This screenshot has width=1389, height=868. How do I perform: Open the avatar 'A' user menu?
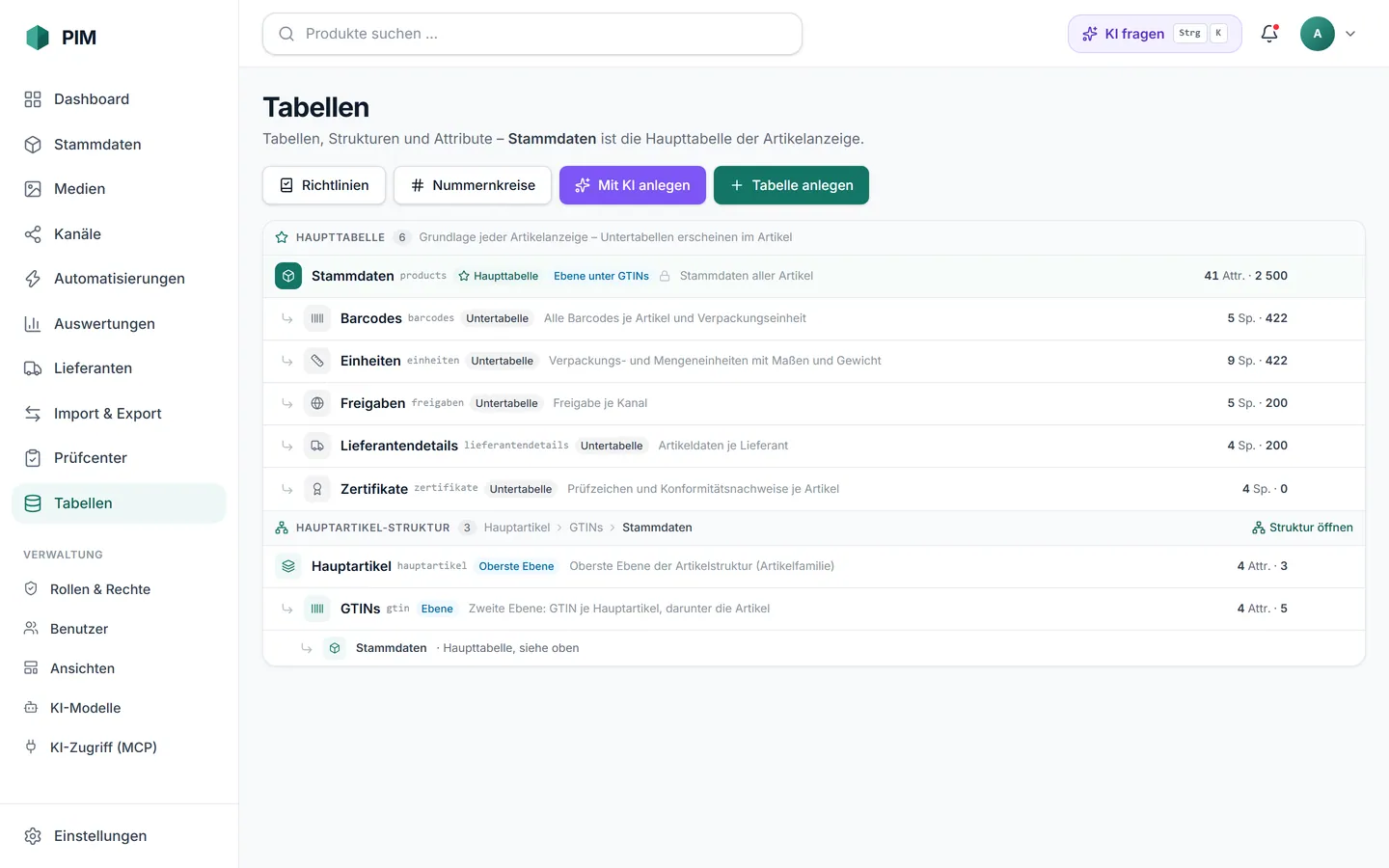1318,34
